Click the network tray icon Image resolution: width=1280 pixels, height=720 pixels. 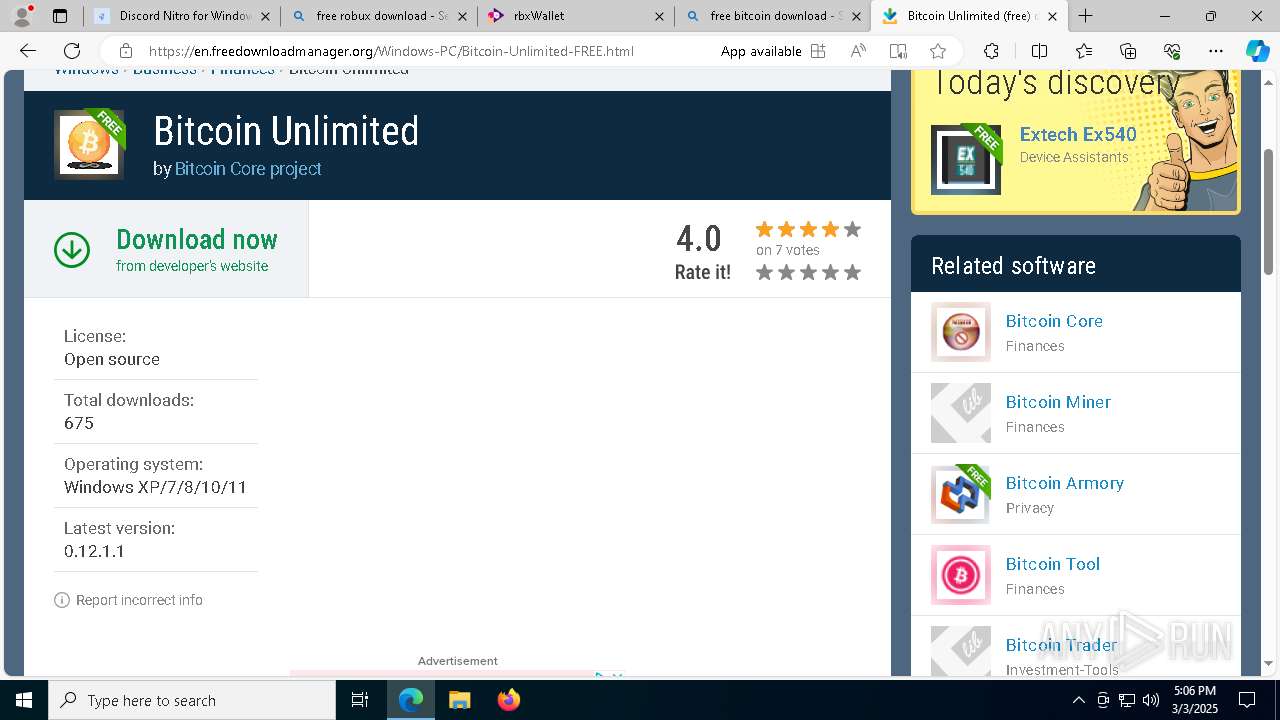click(1127, 700)
